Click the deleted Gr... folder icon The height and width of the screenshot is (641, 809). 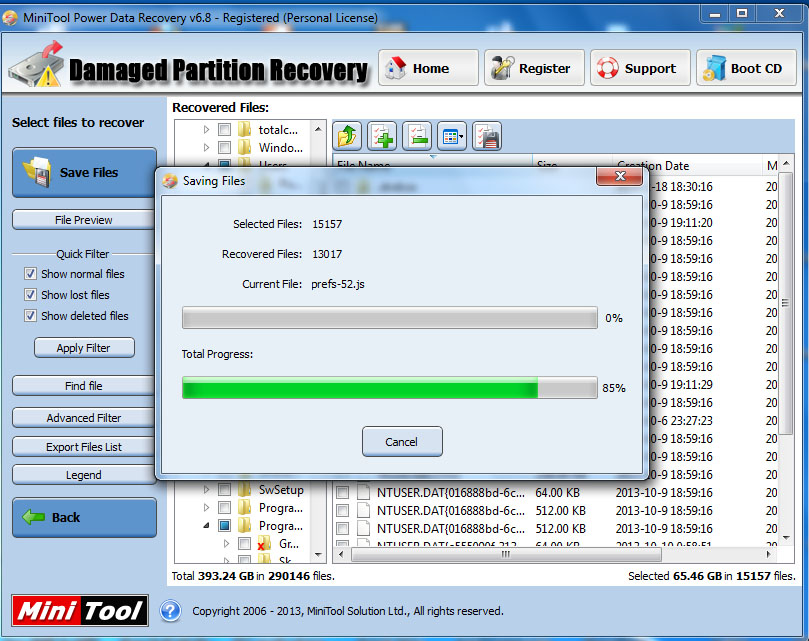[x=265, y=544]
